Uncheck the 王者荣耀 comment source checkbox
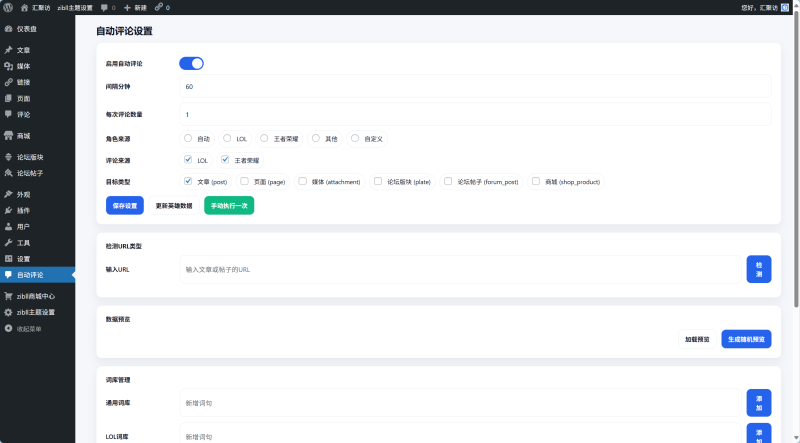The image size is (800, 443). click(x=226, y=160)
